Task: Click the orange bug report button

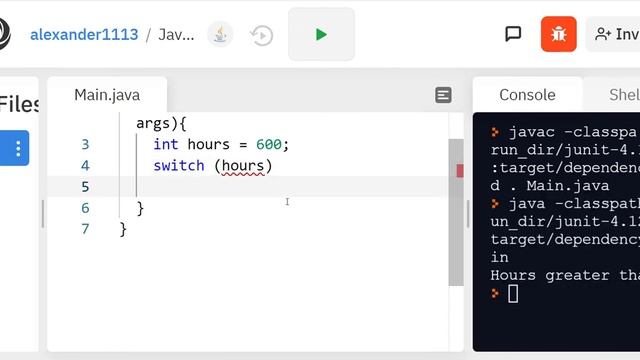Action: (x=558, y=34)
